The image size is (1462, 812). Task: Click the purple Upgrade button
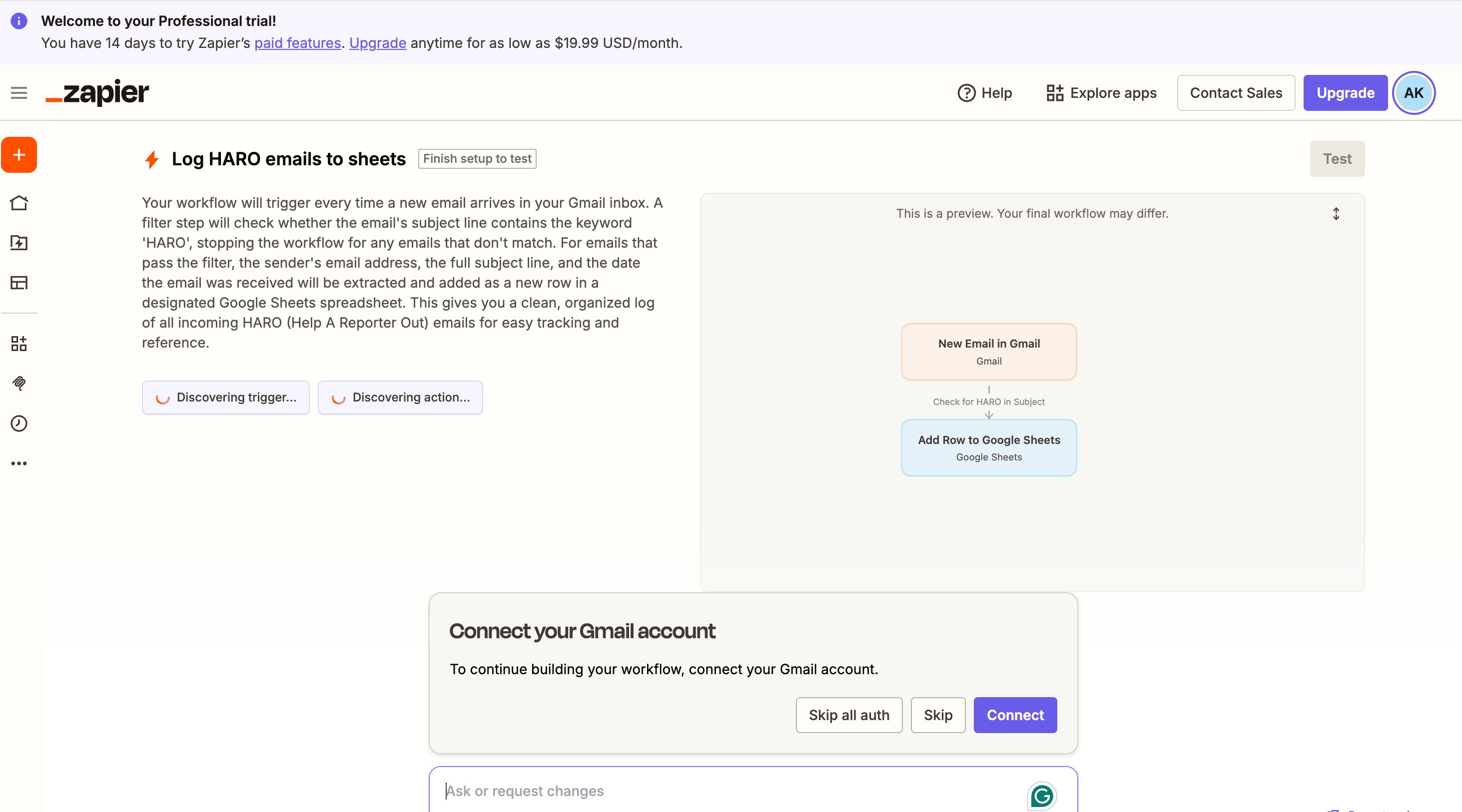[1345, 93]
